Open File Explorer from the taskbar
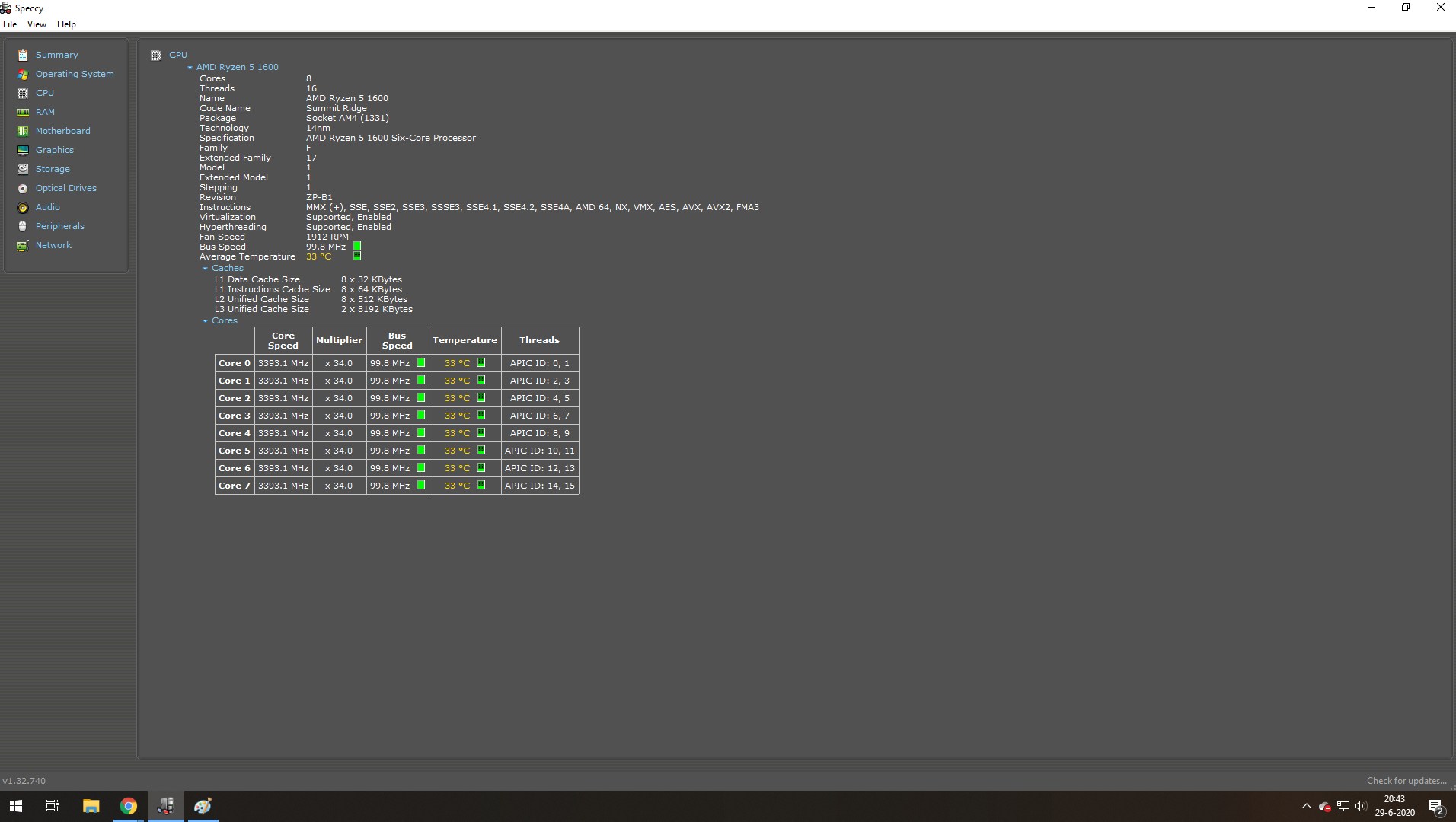This screenshot has width=1456, height=822. coord(91,806)
